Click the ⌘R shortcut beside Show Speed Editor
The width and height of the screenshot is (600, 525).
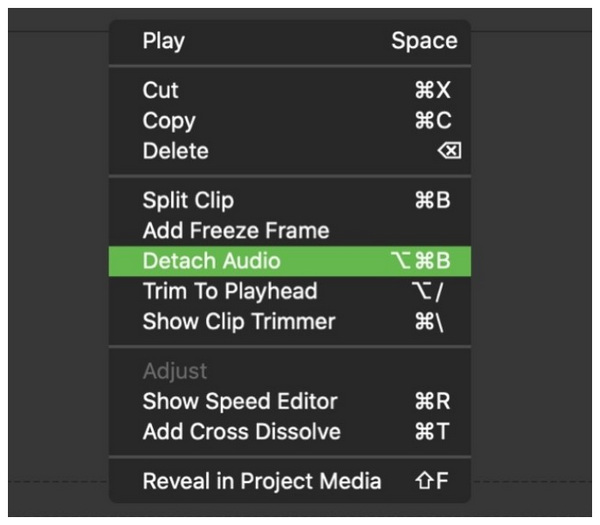pos(432,402)
